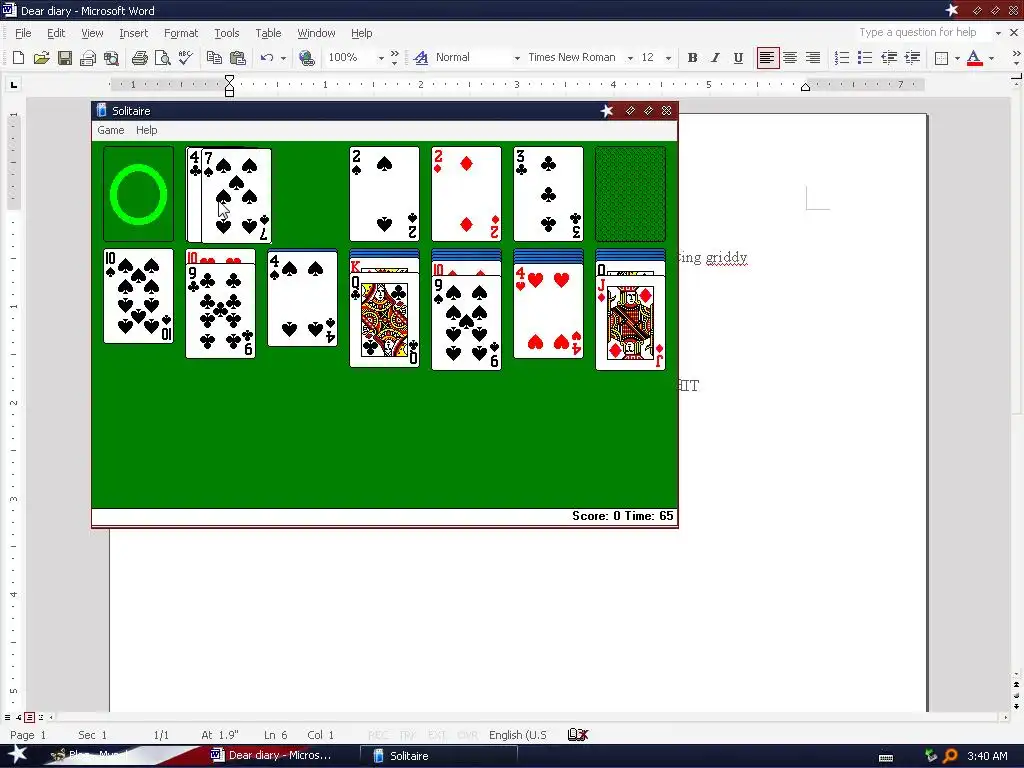
Task: Click the Type a question for help box
Action: pyautogui.click(x=922, y=33)
